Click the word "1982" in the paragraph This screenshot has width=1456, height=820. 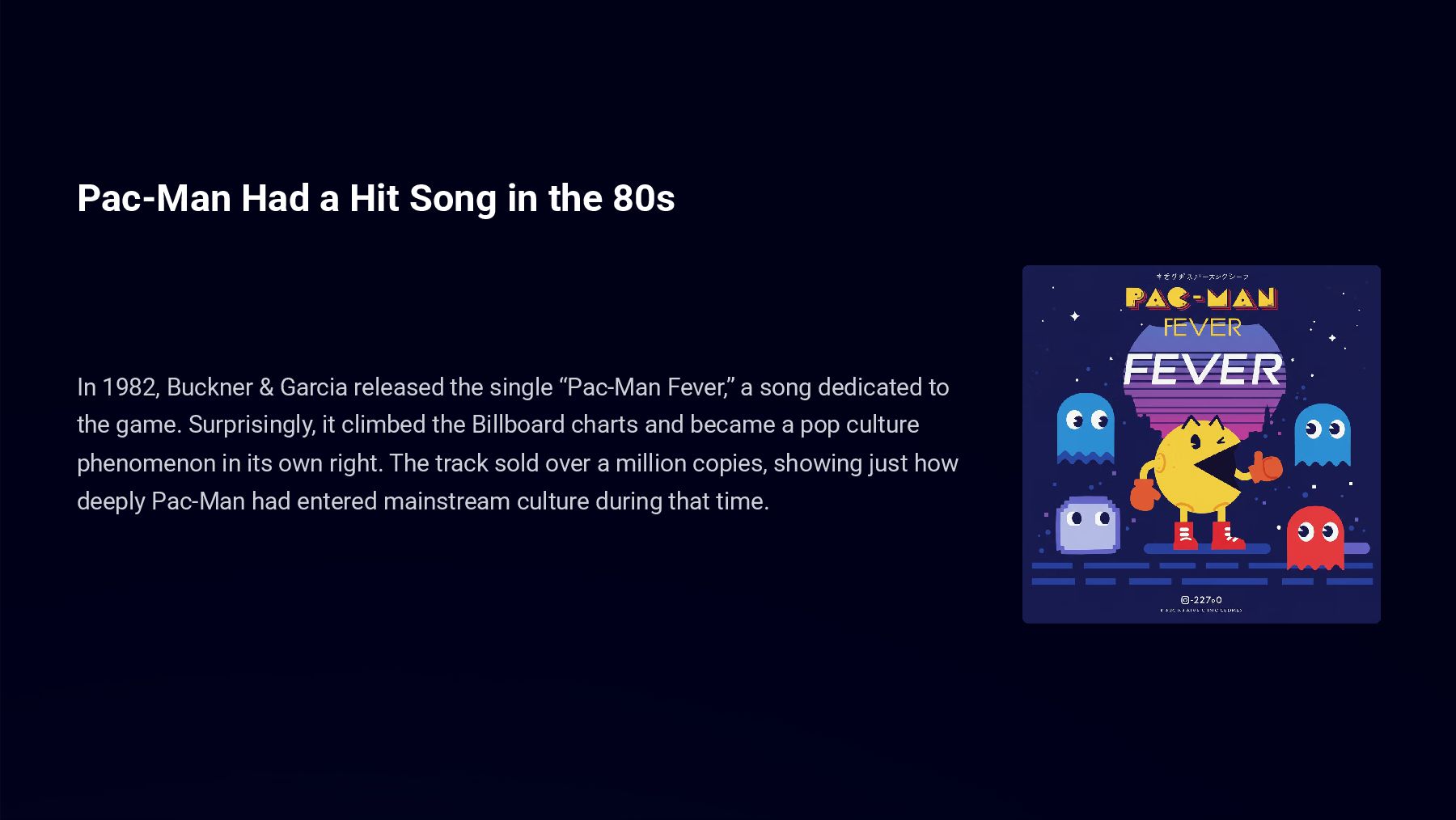(x=129, y=387)
